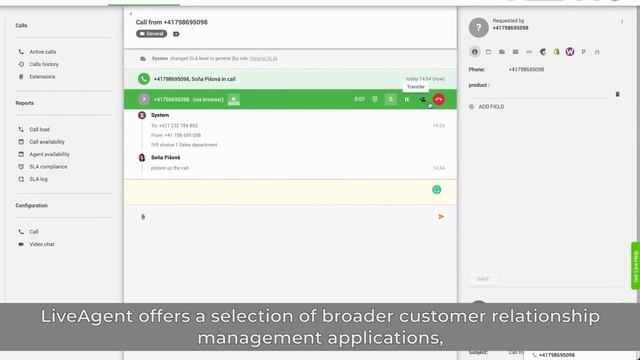The width and height of the screenshot is (640, 360).
Task: Open Active calls in the sidebar
Action: [42, 52]
